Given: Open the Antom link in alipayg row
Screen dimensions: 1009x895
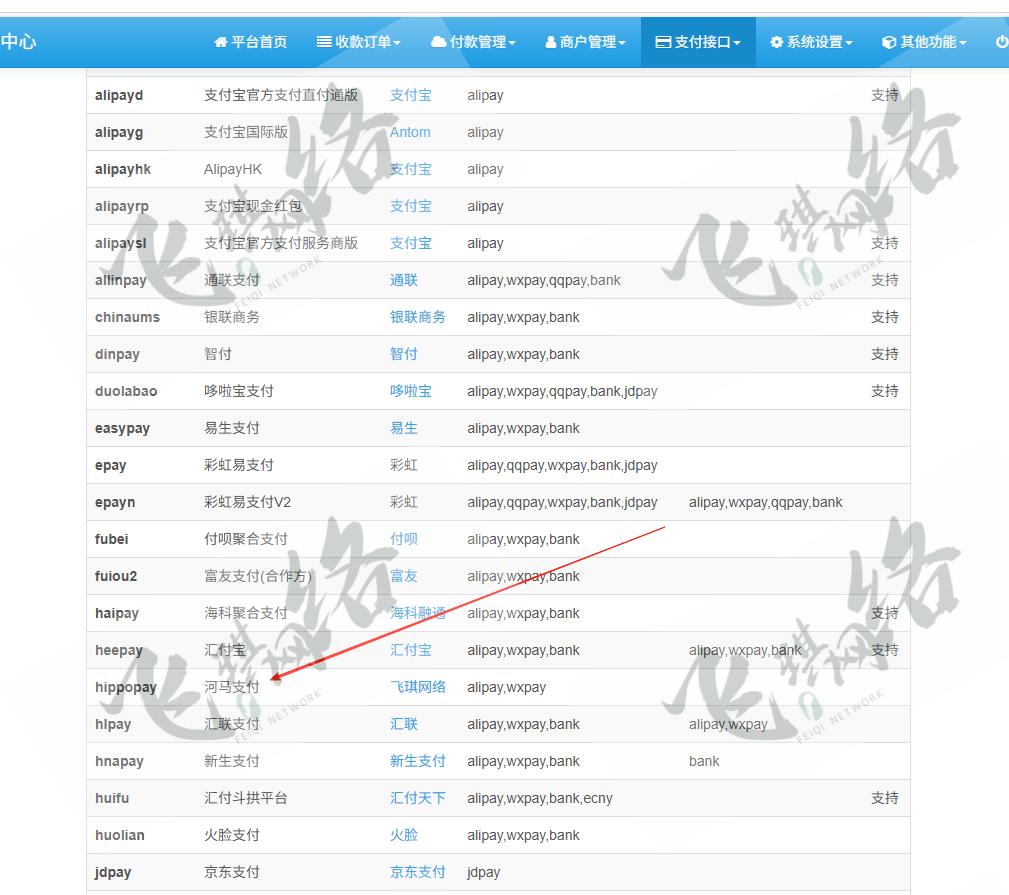Looking at the screenshot, I should [x=410, y=132].
